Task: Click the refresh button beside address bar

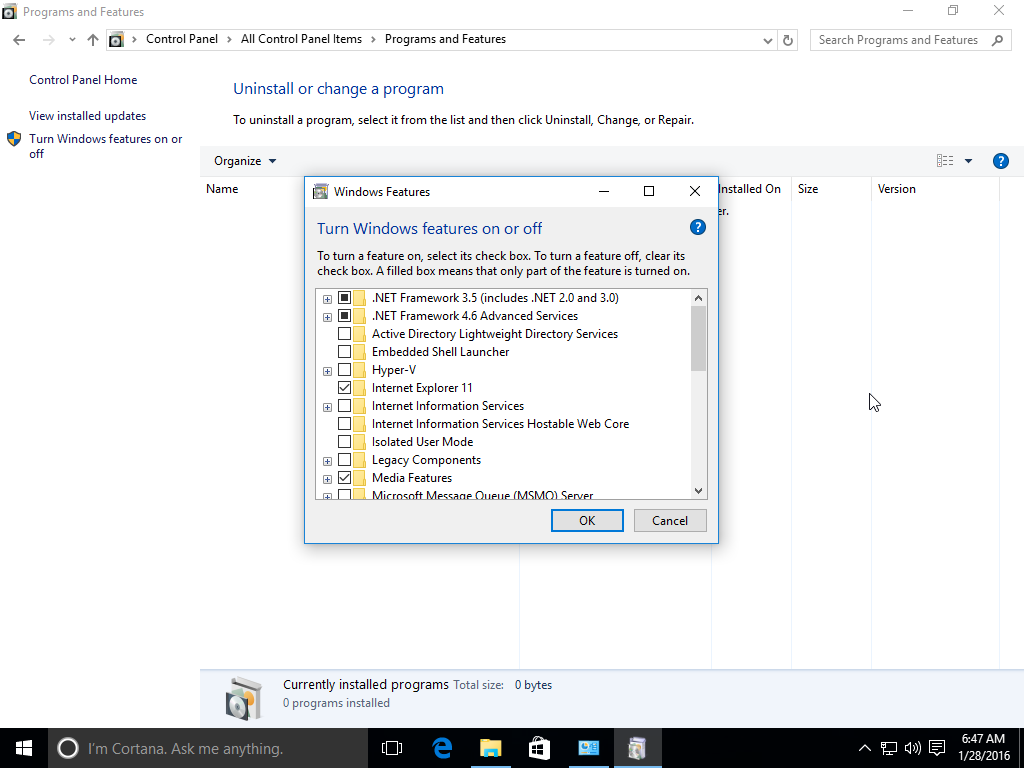Action: [788, 40]
